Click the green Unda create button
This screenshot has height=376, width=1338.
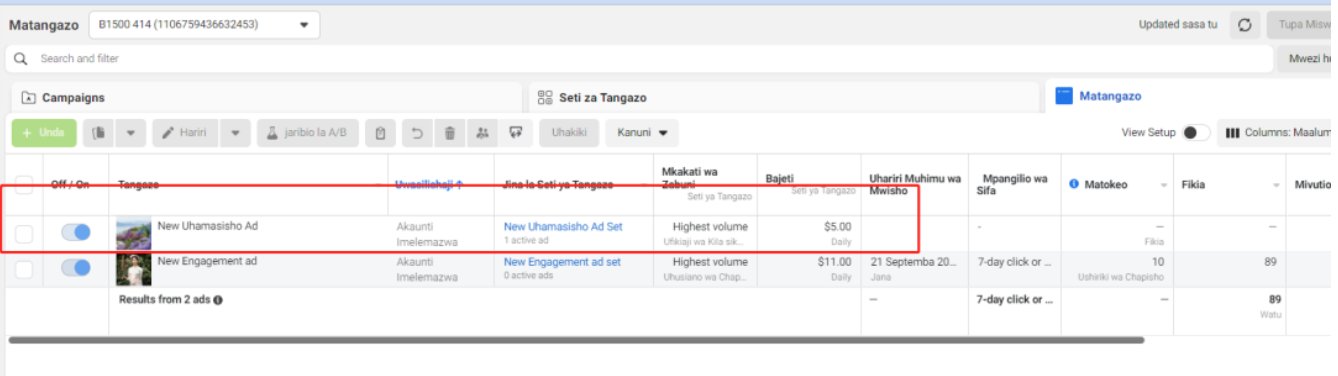(44, 133)
